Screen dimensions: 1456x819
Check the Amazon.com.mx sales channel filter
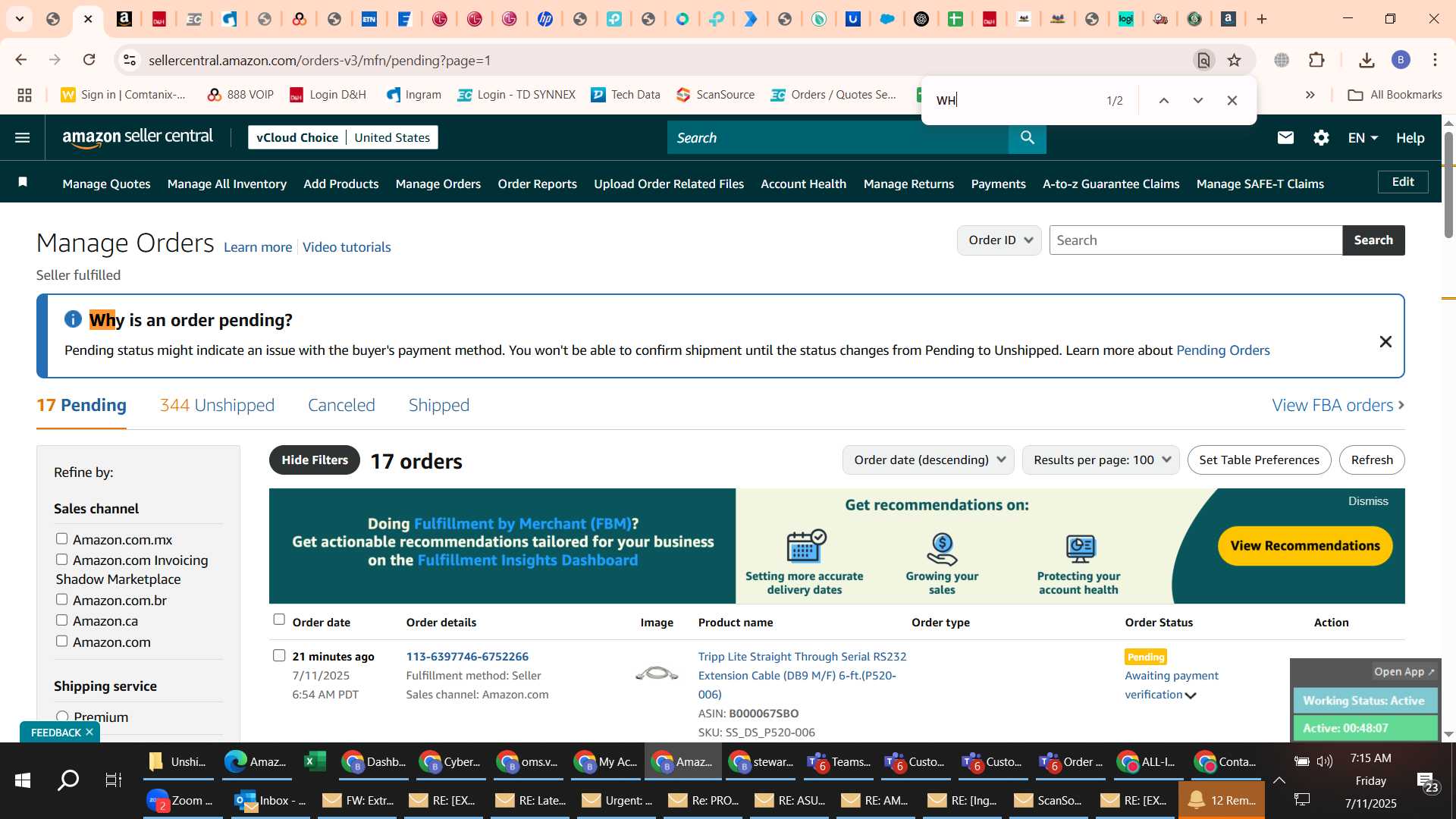[61, 538]
